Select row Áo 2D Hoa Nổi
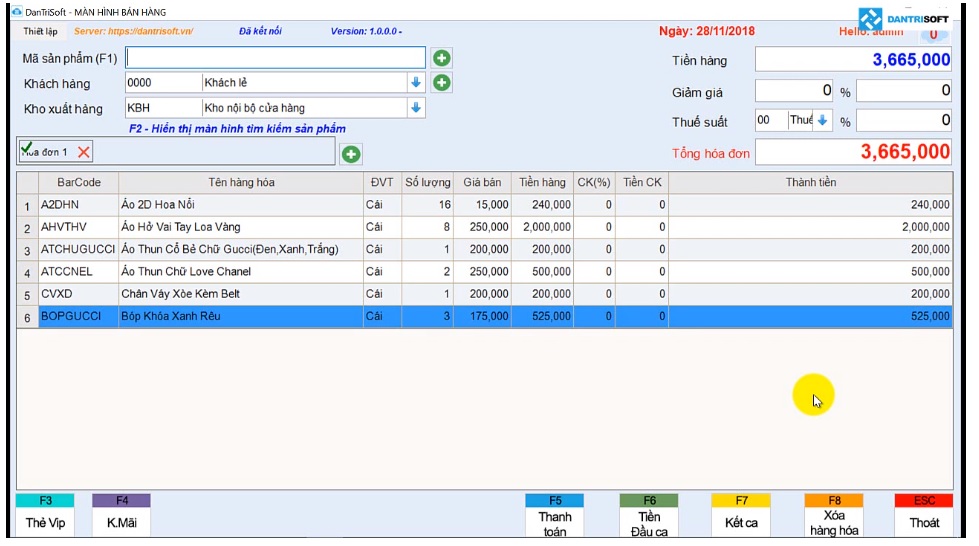Screen dimensions: 979x546 click(485, 205)
